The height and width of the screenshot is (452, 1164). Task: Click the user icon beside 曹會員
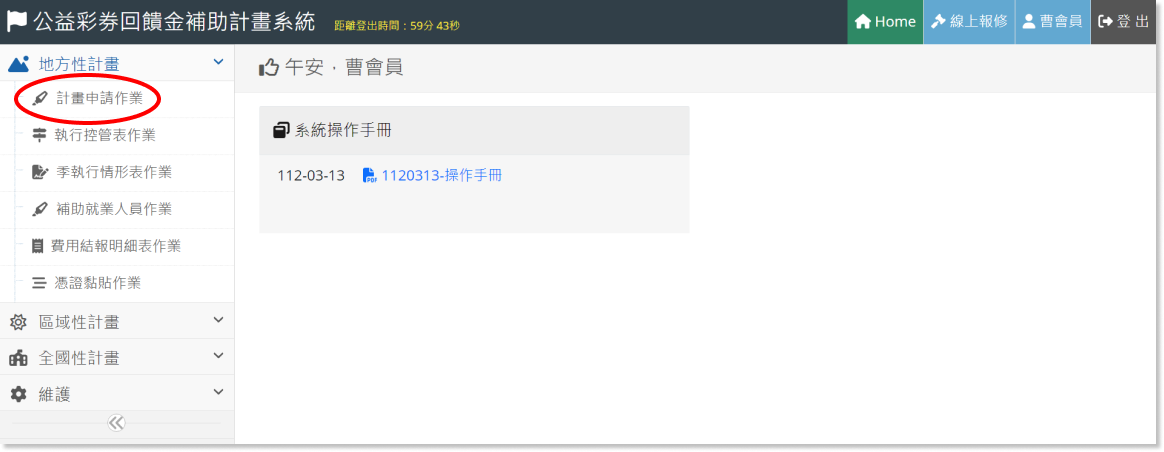pyautogui.click(x=1029, y=22)
